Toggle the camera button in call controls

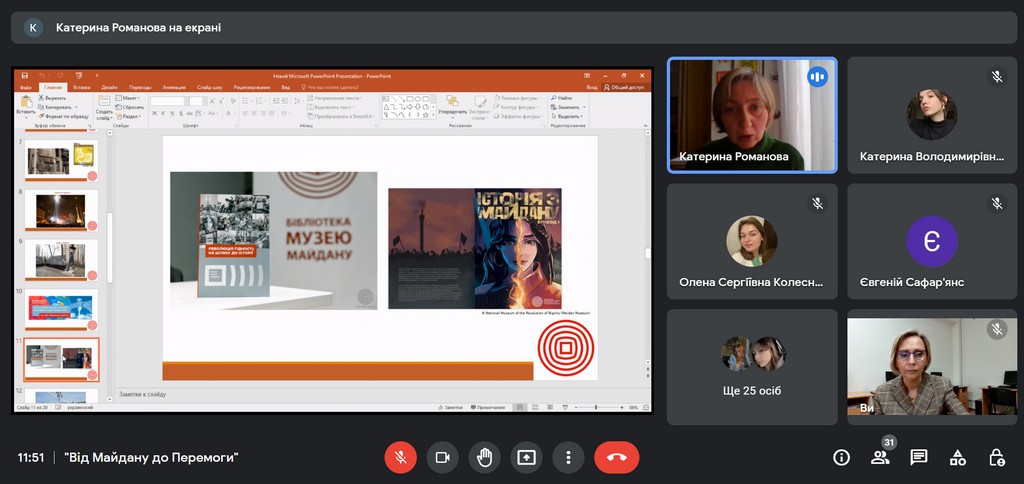(x=442, y=457)
